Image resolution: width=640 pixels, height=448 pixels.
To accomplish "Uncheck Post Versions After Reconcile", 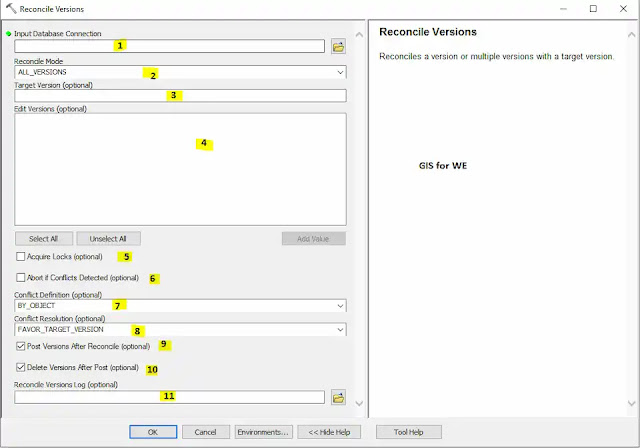I will point(20,346).
